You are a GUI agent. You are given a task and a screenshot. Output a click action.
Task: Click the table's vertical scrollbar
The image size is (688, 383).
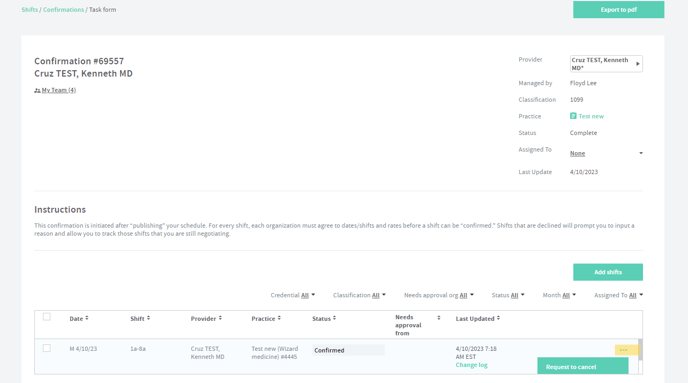[640, 350]
